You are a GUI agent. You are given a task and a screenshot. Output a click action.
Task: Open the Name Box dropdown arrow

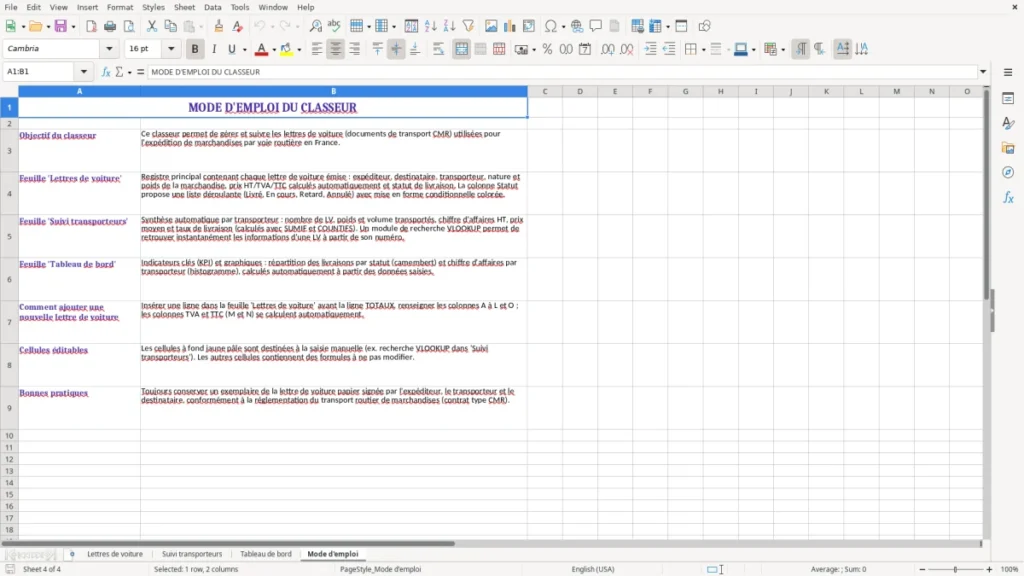click(x=84, y=72)
